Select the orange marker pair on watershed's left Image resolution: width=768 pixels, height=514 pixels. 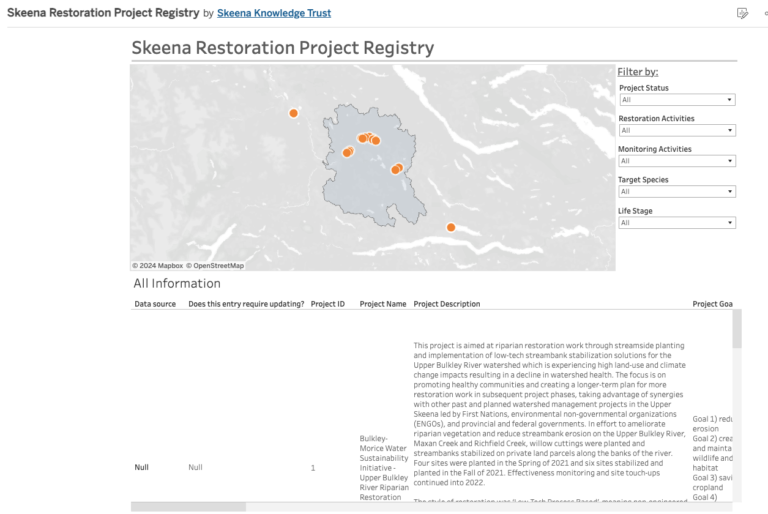pyautogui.click(x=348, y=152)
